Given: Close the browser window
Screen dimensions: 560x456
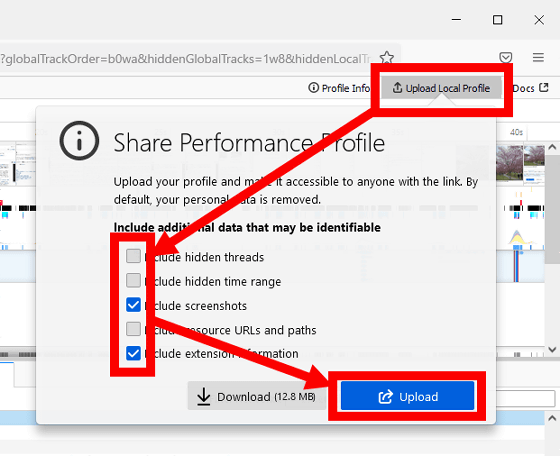Looking at the screenshot, I should click(x=539, y=20).
